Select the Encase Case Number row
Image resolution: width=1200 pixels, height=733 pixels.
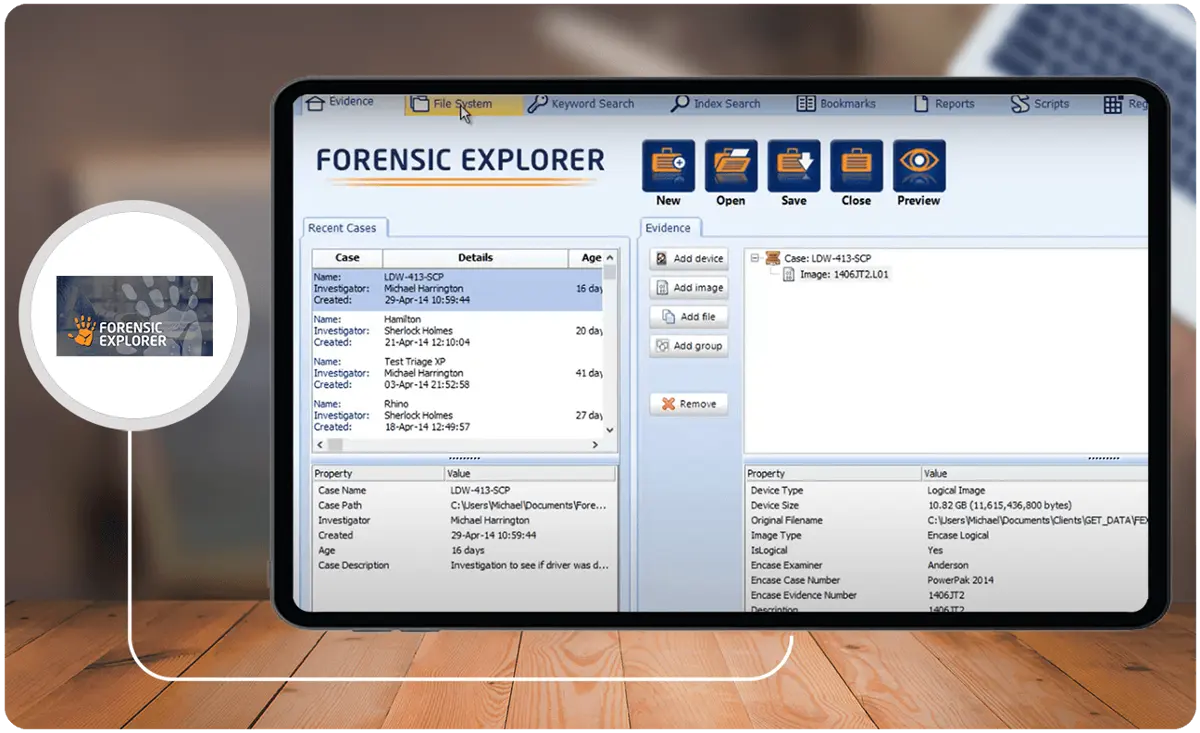[x=946, y=581]
